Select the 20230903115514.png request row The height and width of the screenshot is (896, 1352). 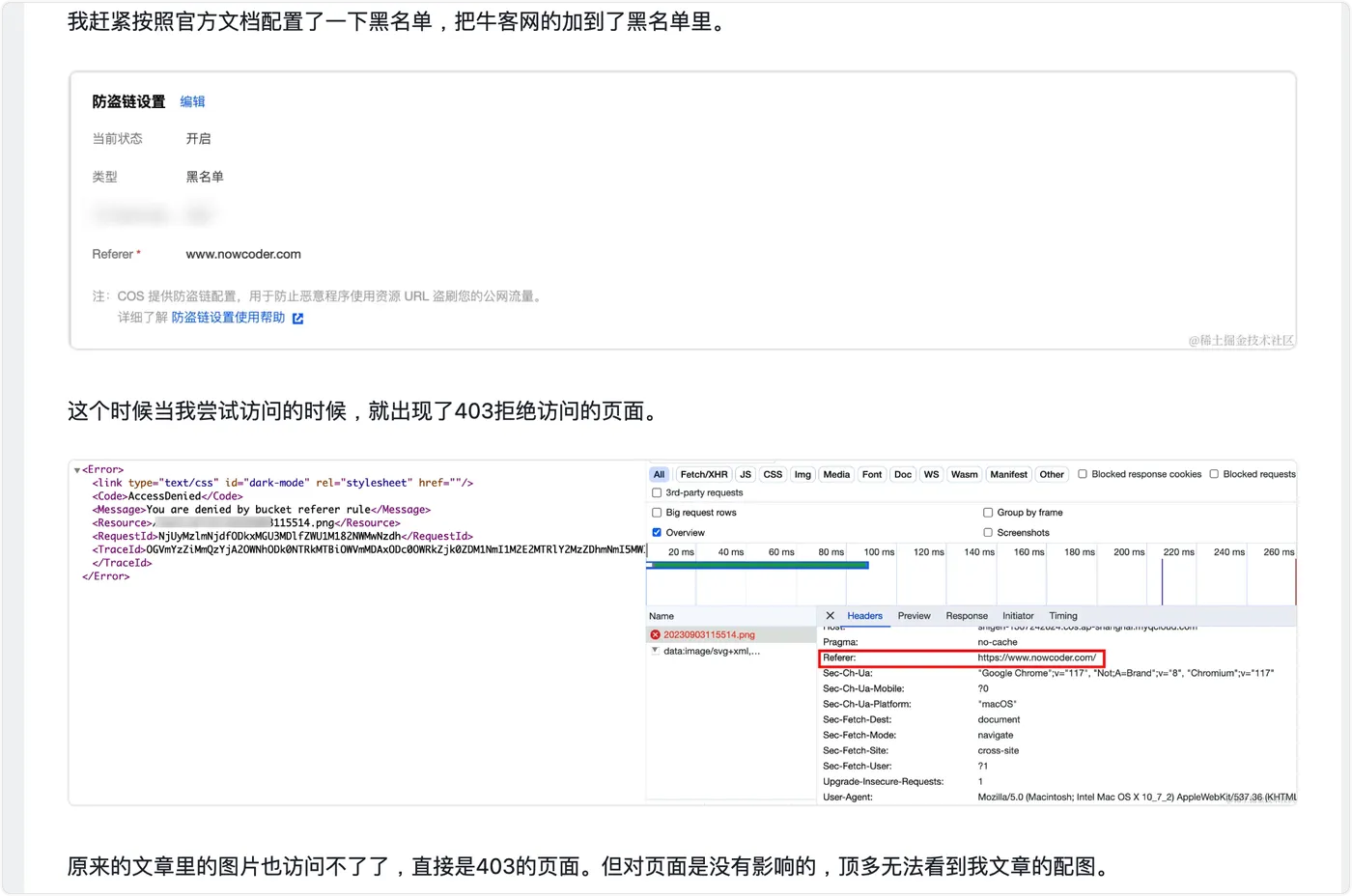point(731,635)
